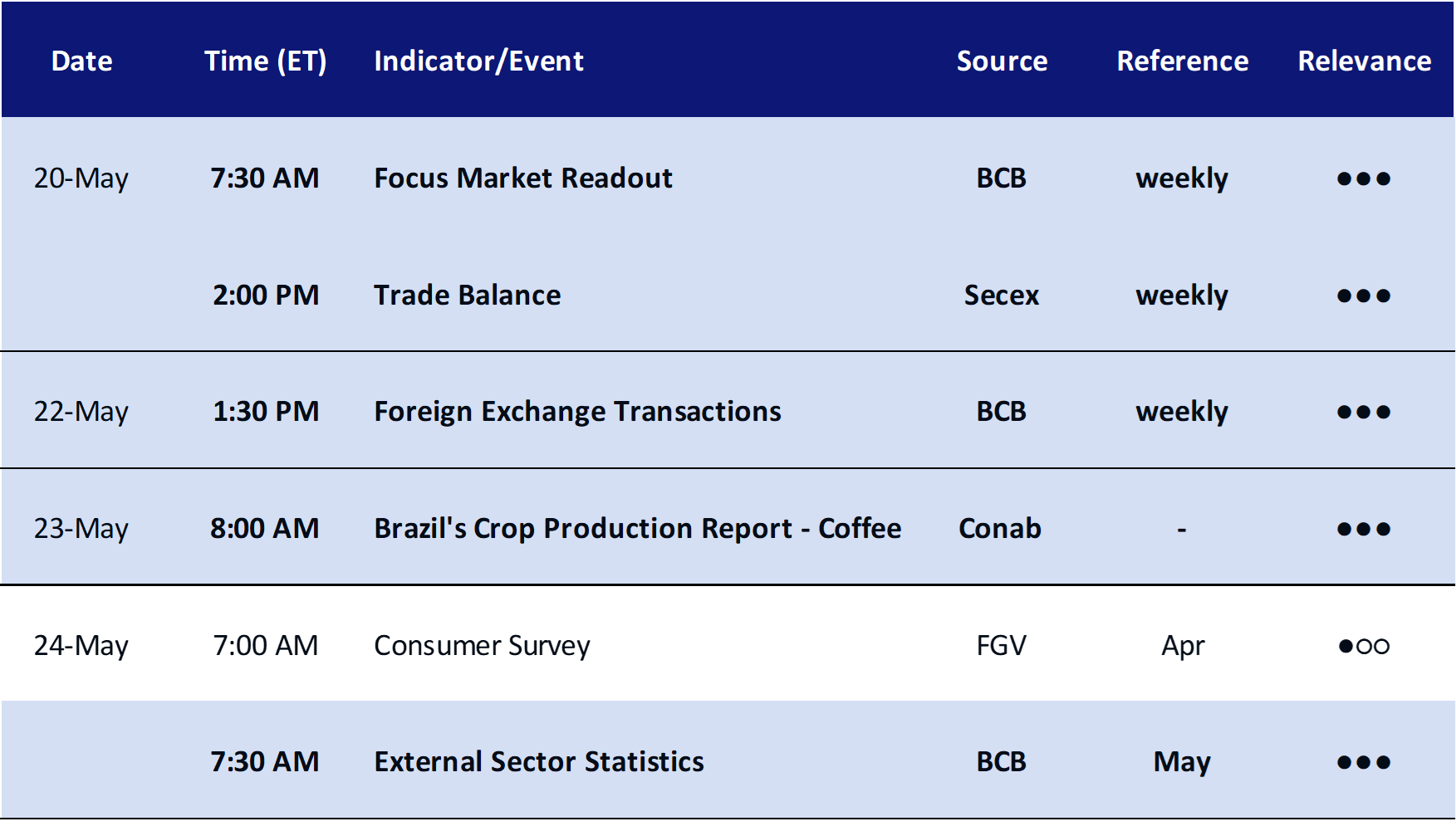
Task: Click the Source column header
Action: tap(1002, 61)
